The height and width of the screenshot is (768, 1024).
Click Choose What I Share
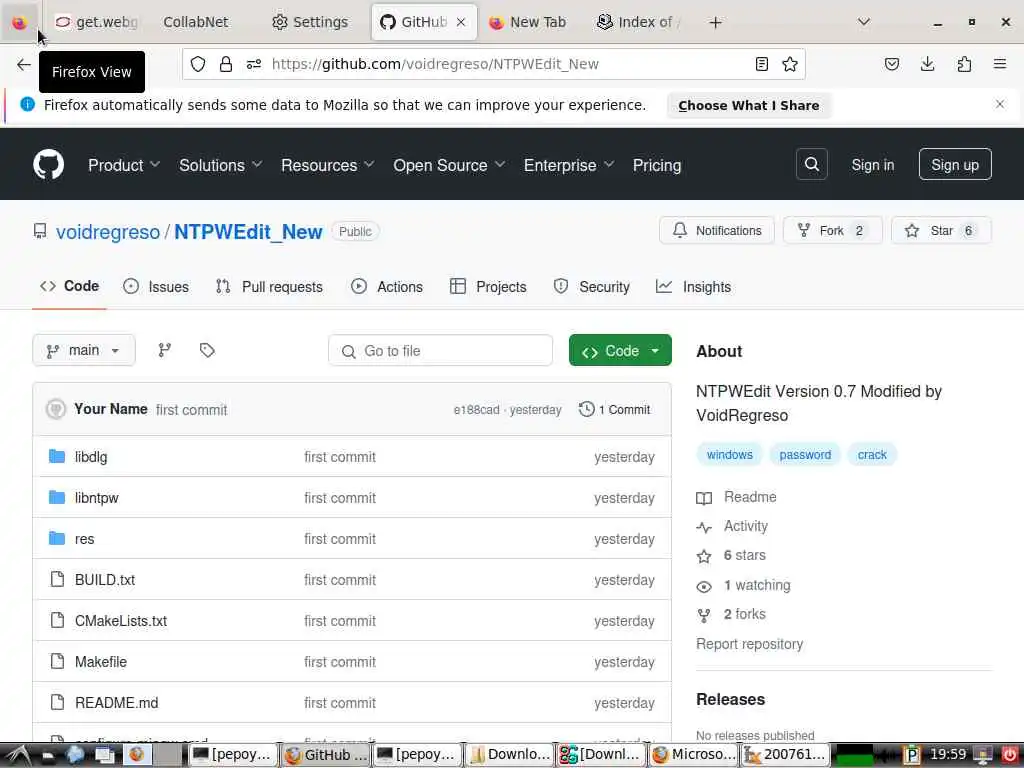pos(748,106)
